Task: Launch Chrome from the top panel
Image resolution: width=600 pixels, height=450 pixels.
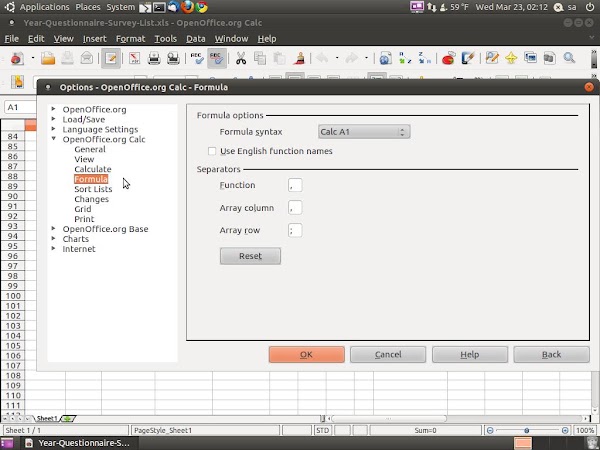Action: (x=202, y=7)
